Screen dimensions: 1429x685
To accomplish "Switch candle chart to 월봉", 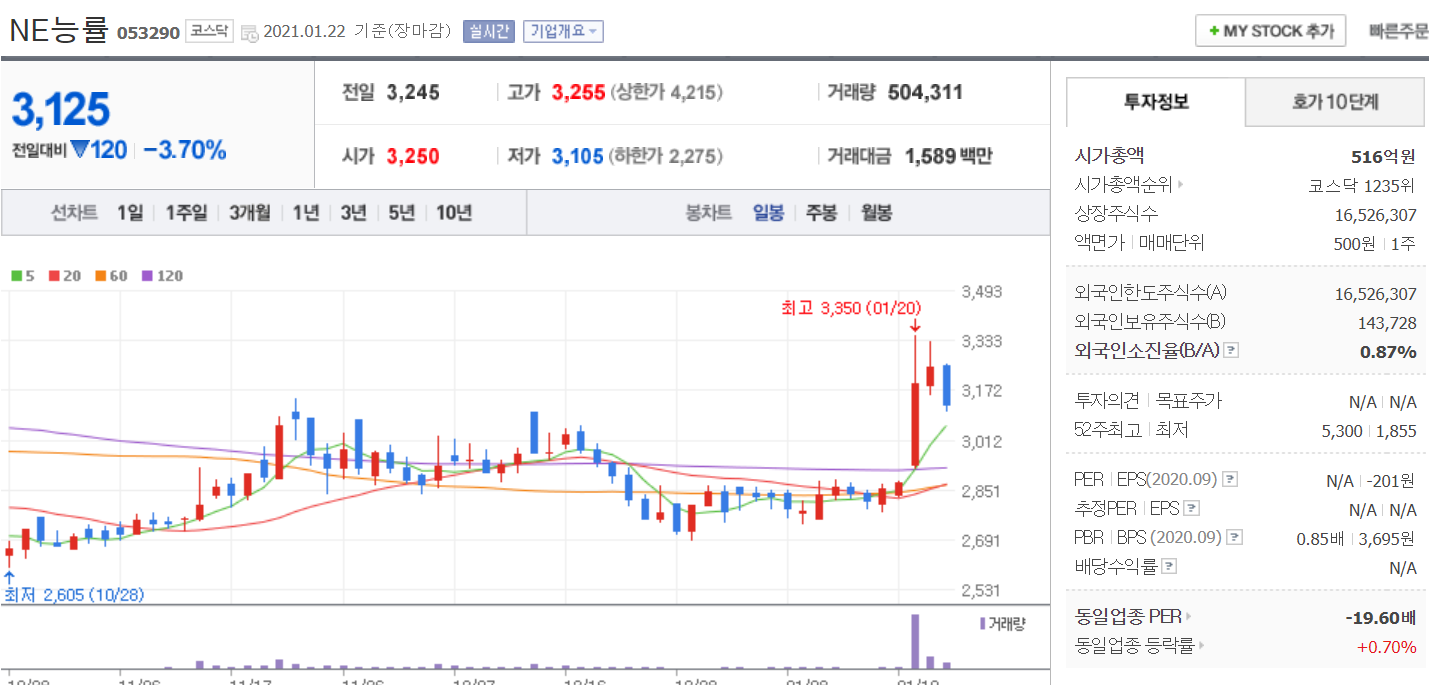I will pyautogui.click(x=876, y=212).
